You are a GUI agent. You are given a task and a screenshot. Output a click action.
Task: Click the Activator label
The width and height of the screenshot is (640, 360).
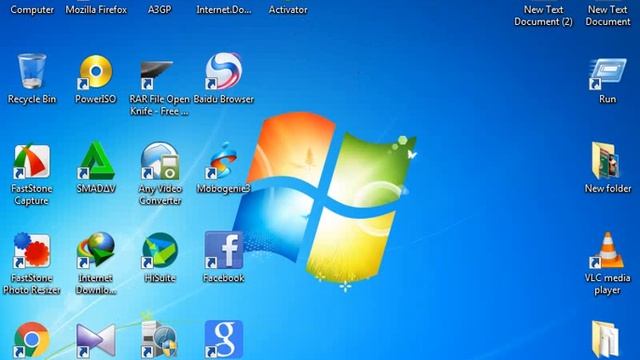tap(288, 10)
